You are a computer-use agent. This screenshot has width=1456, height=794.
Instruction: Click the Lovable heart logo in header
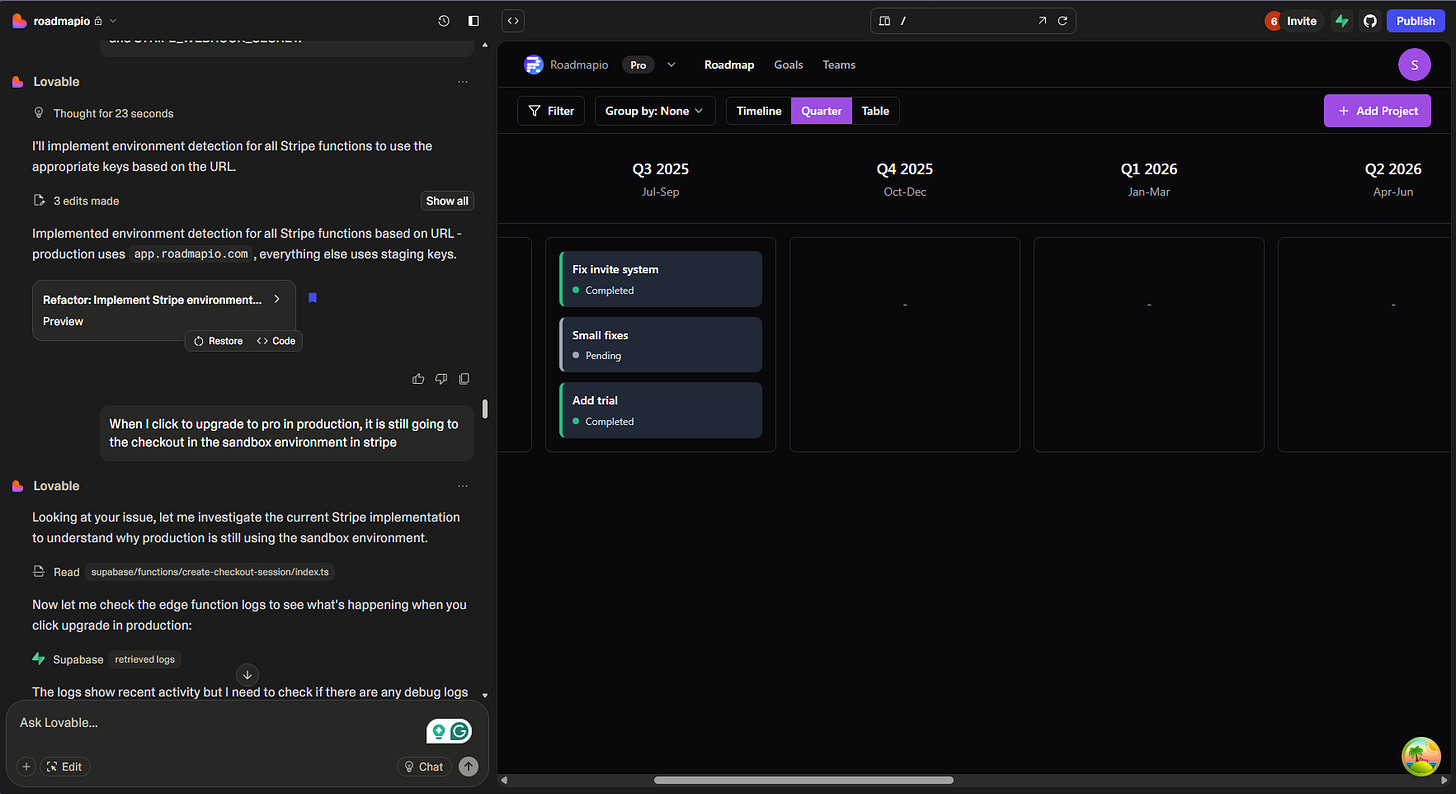click(x=19, y=21)
